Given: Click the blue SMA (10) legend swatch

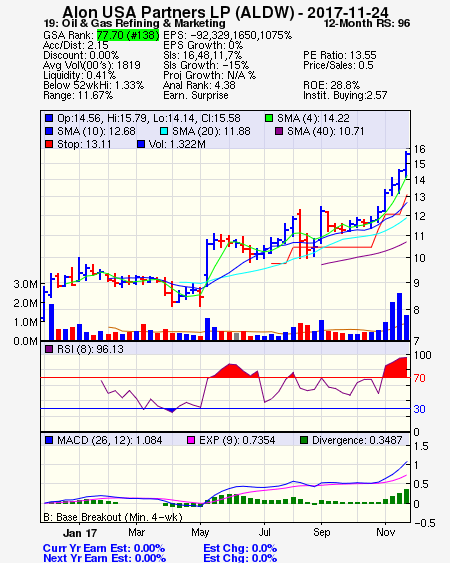Looking at the screenshot, I should click(x=49, y=131).
